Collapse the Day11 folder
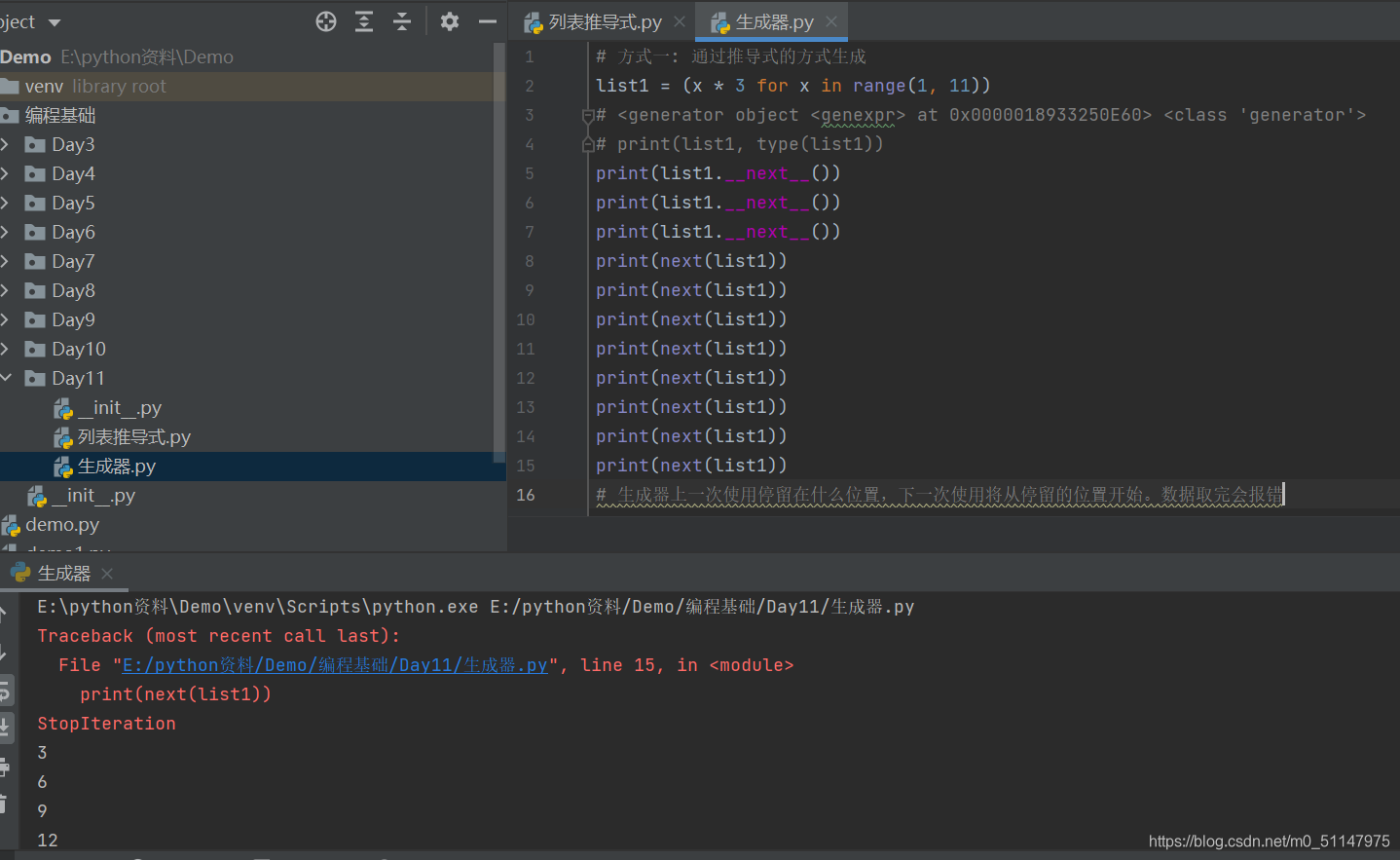The width and height of the screenshot is (1400, 860). 5,378
